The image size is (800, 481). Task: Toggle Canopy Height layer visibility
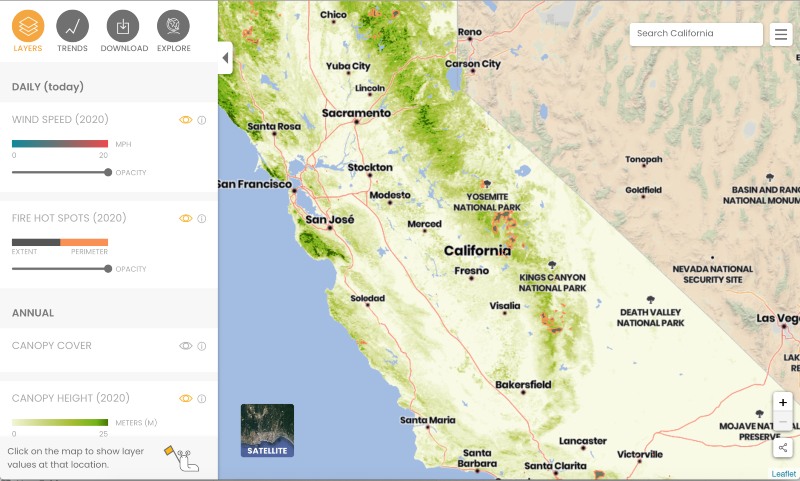tap(185, 398)
